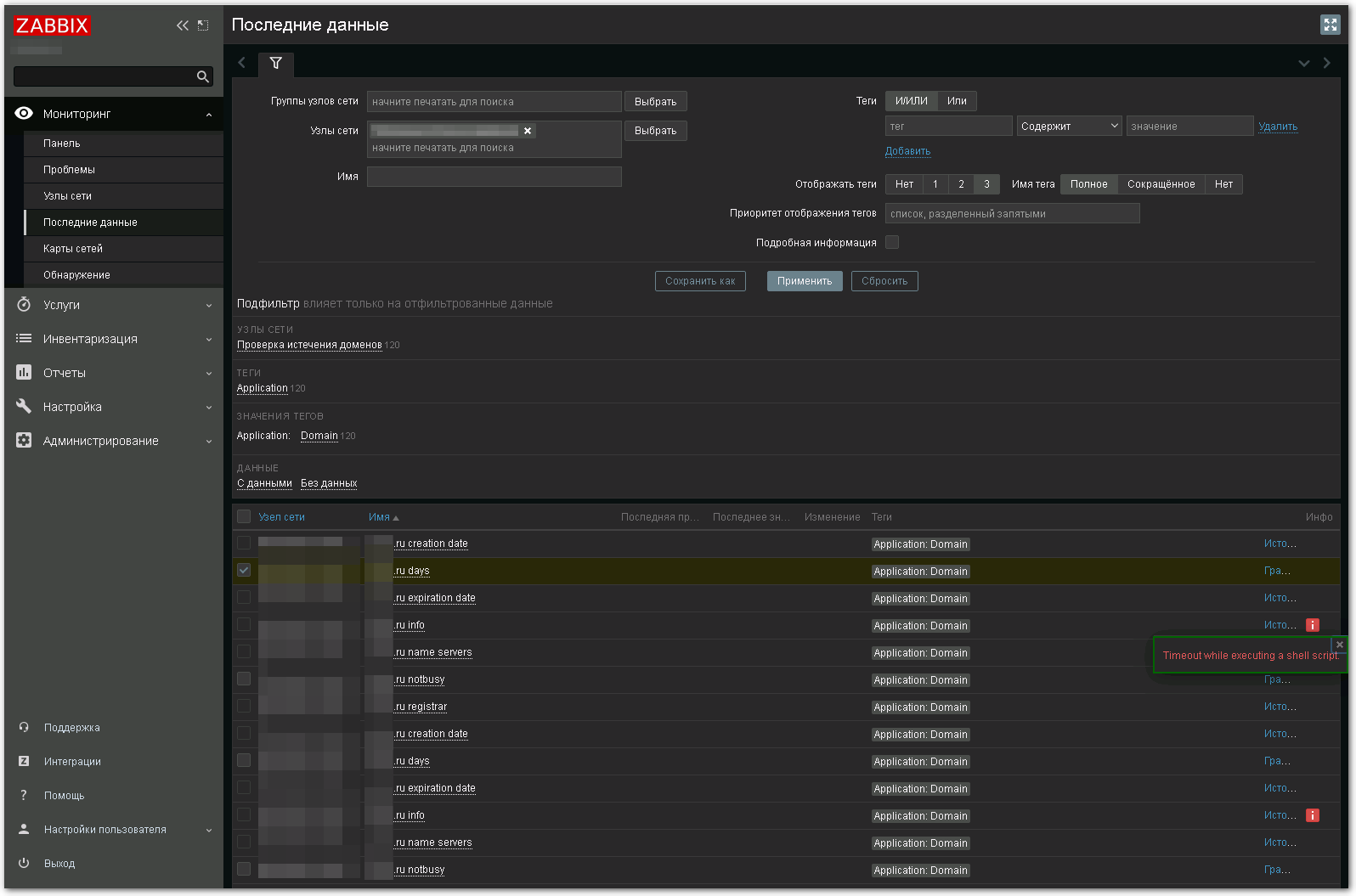Expand the Отчеты menu section

(209, 373)
